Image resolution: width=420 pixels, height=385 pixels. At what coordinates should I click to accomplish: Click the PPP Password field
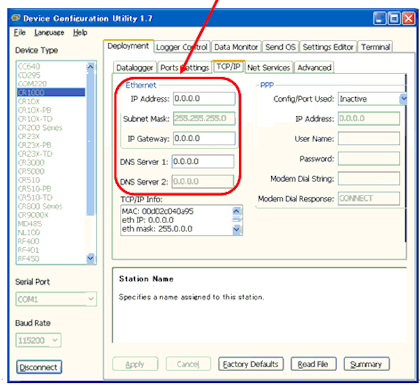click(x=369, y=159)
